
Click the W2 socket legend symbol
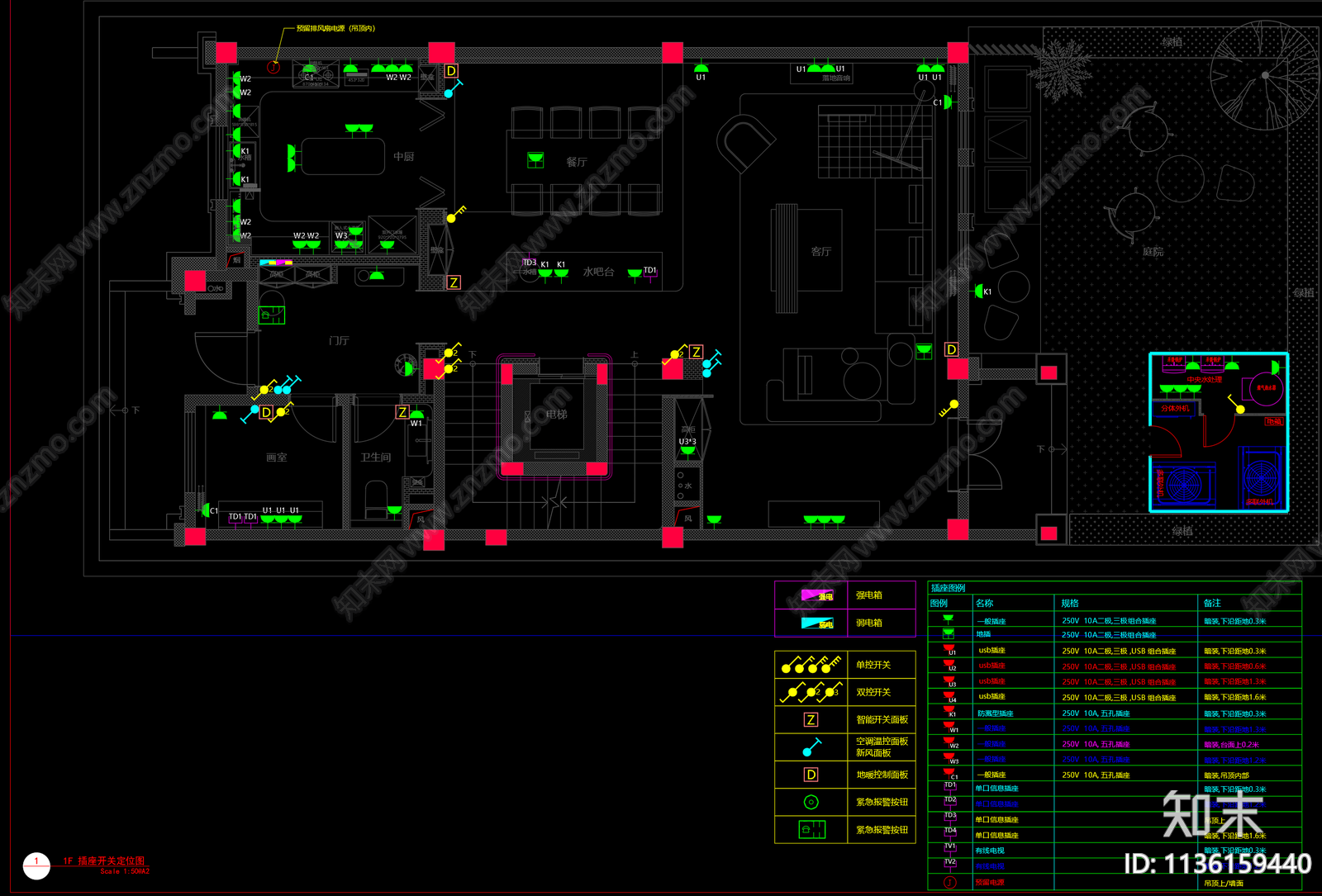(950, 743)
